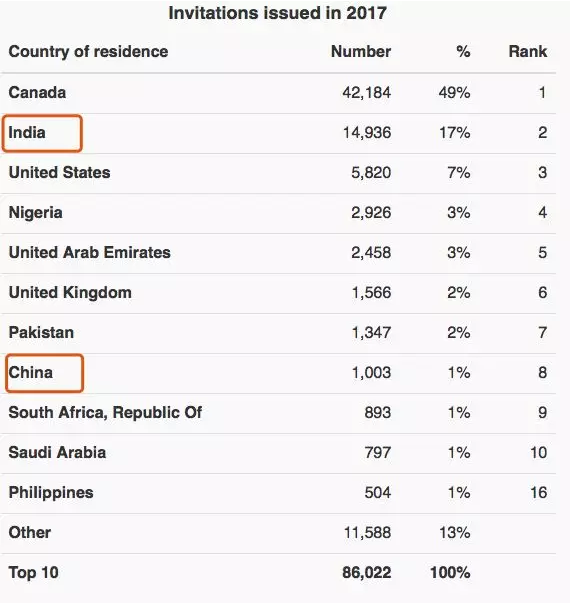Click the Philippines row label

51,493
